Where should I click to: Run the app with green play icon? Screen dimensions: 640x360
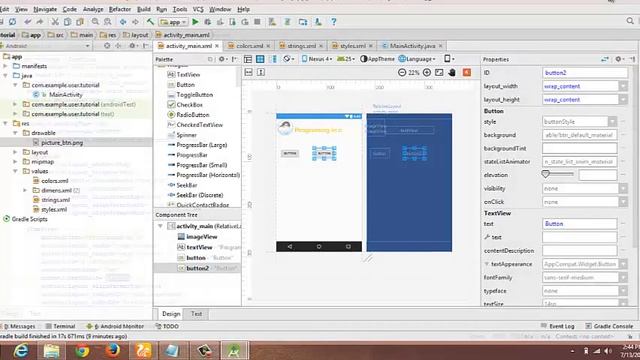(x=195, y=22)
